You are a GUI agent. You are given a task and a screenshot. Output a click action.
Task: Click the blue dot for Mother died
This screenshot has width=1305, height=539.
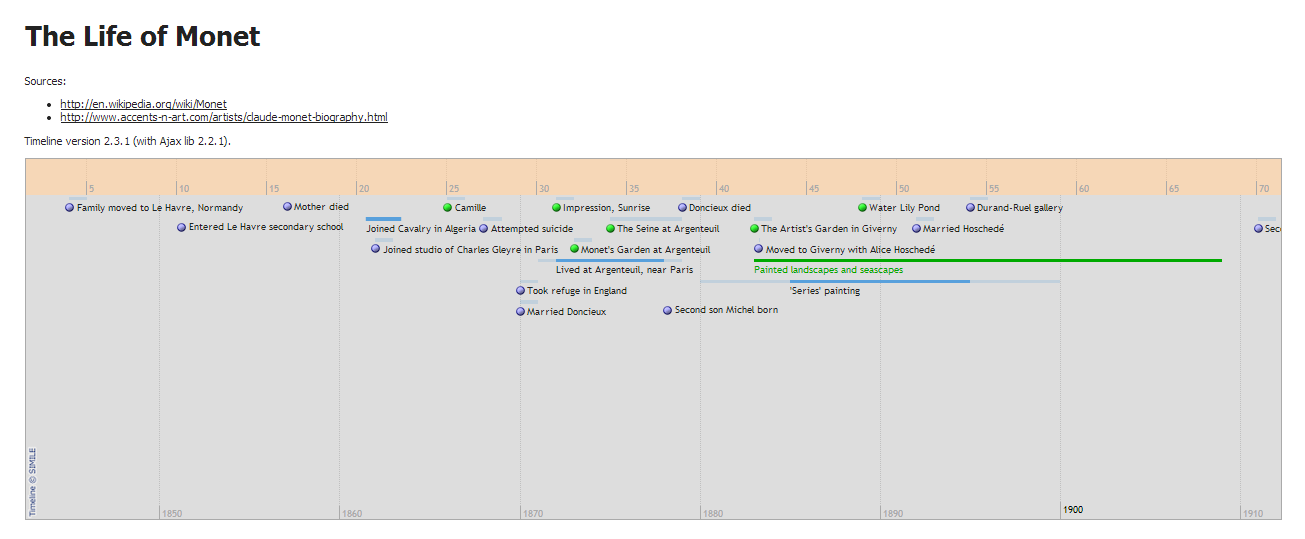click(x=287, y=207)
